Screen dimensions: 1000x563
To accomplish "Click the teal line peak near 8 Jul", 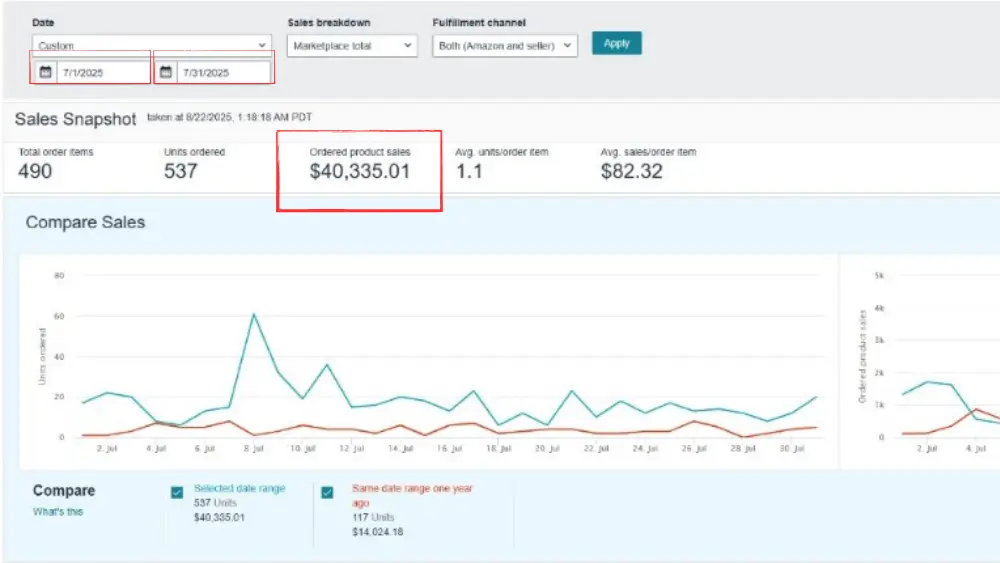I will (254, 315).
